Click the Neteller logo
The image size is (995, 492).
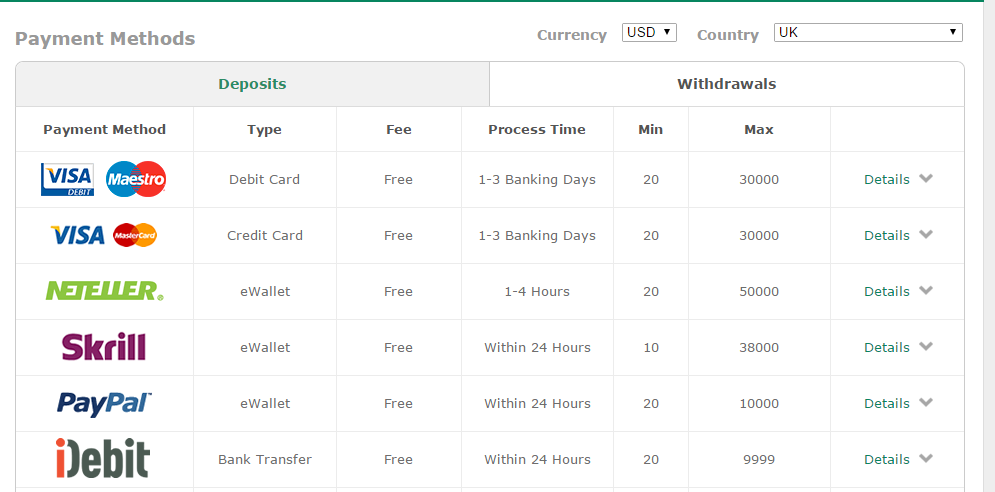[x=104, y=291]
